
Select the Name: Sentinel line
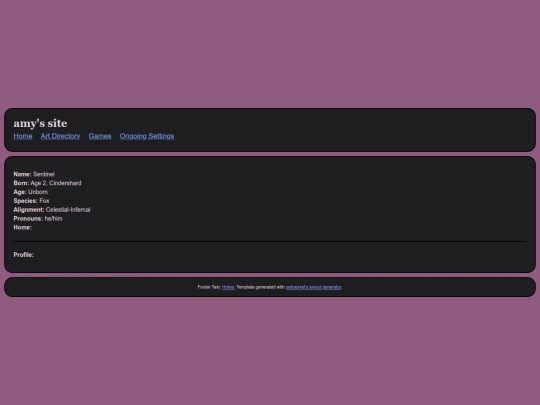point(34,174)
